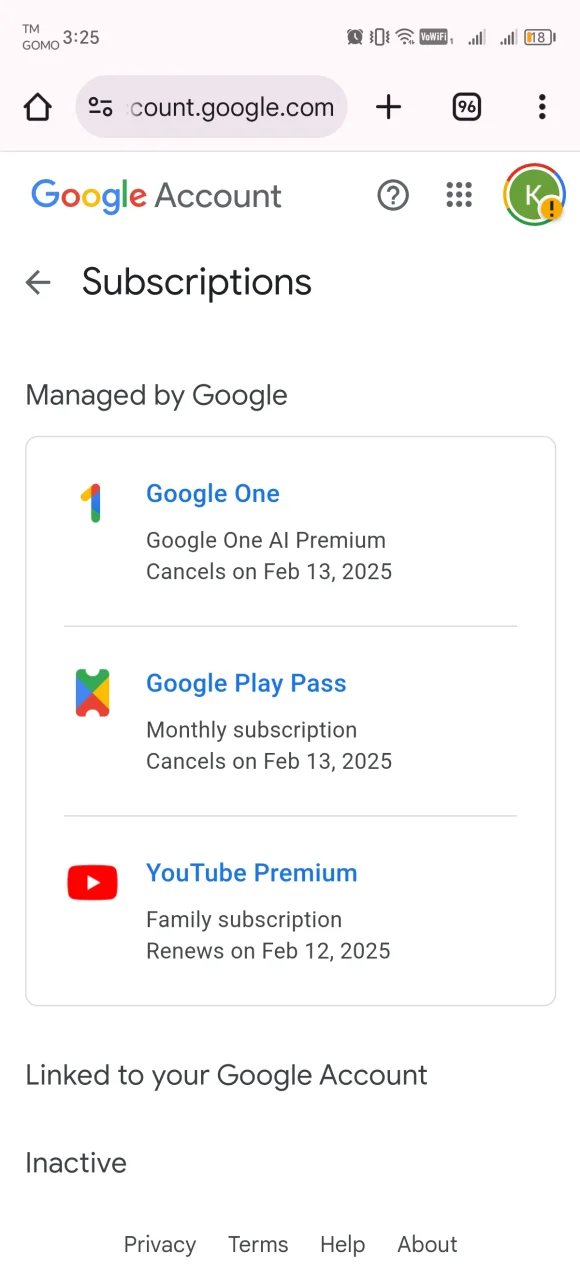Open profile avatar with letter K
The height and width of the screenshot is (1280, 580).
pos(534,195)
